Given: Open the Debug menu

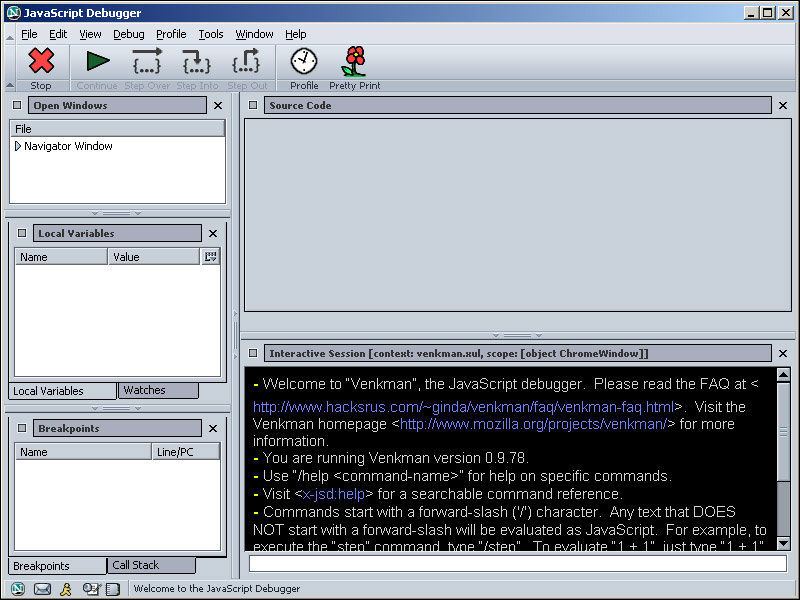Looking at the screenshot, I should point(128,34).
